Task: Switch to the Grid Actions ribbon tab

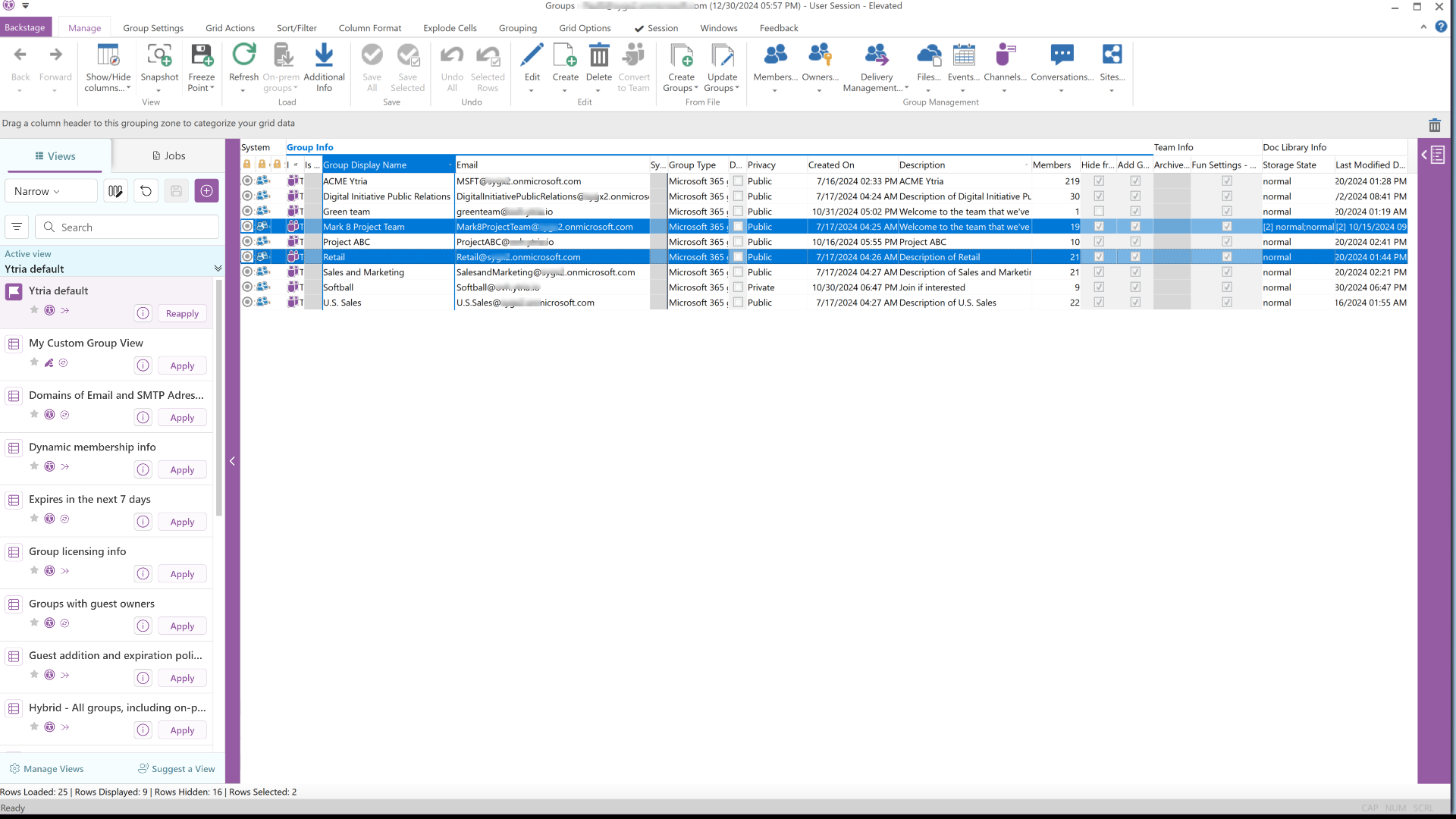Action: 230,28
